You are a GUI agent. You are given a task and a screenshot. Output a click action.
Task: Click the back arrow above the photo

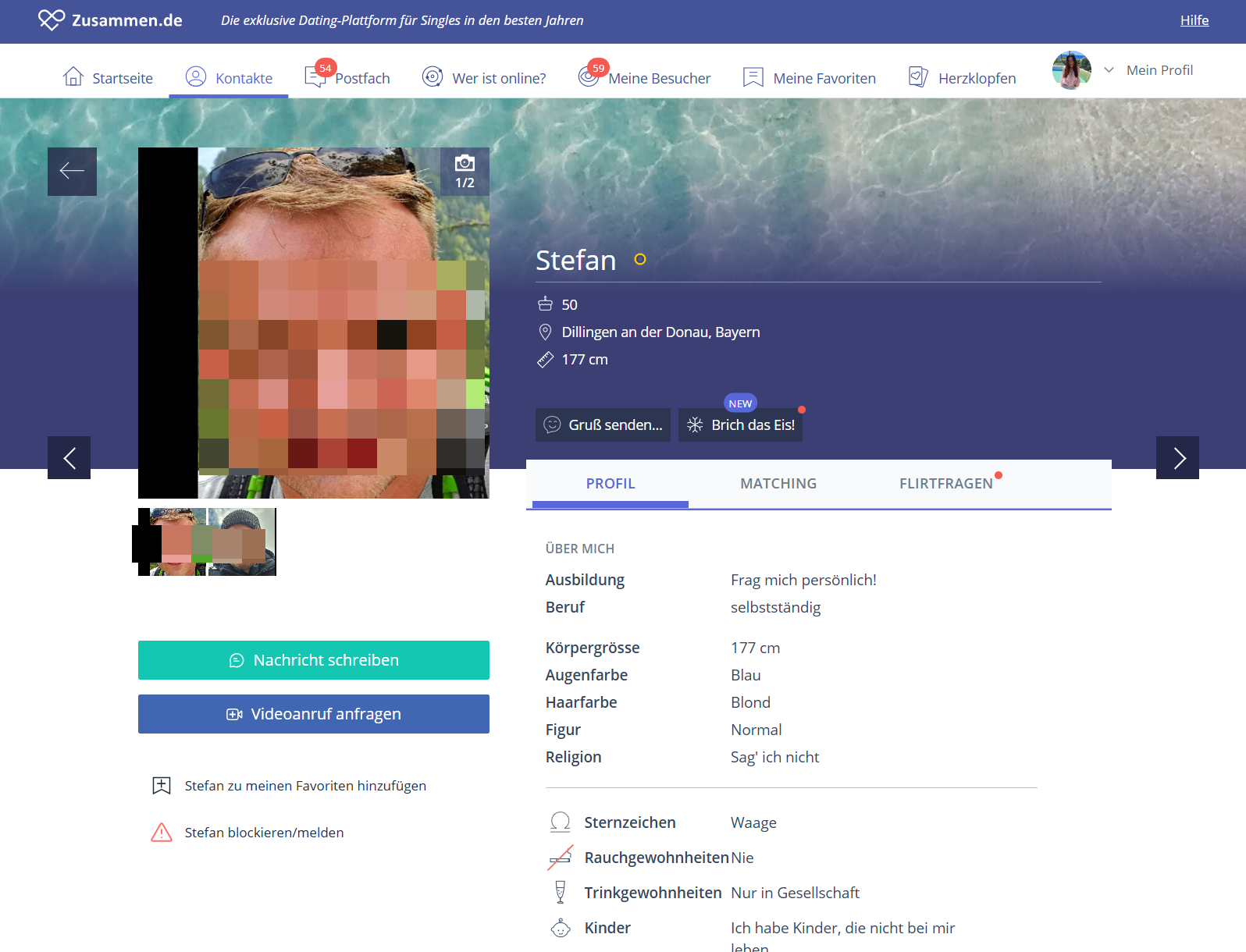(x=72, y=172)
